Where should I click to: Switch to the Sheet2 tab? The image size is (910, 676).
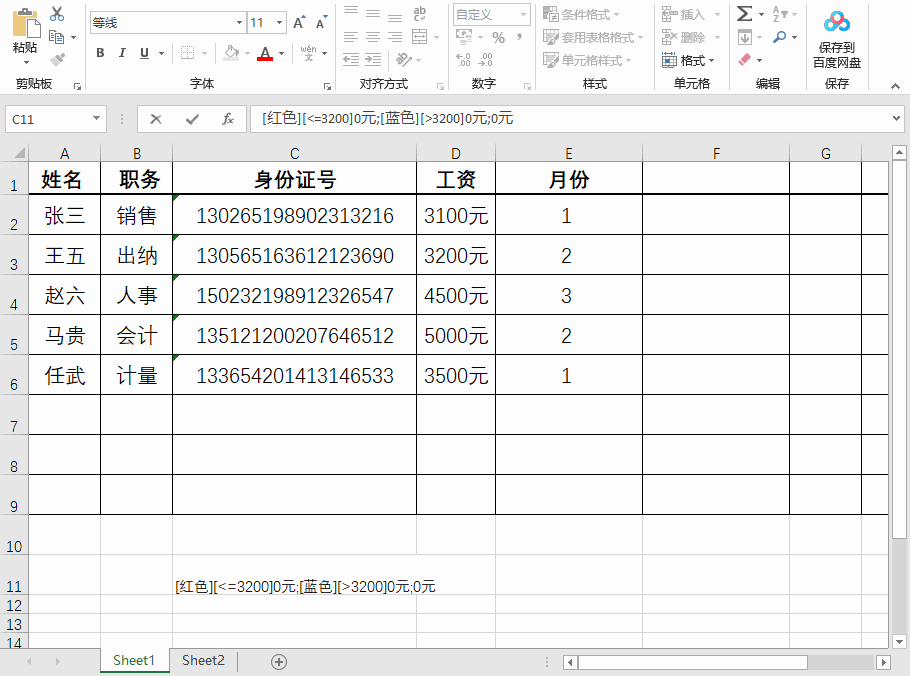click(x=203, y=660)
